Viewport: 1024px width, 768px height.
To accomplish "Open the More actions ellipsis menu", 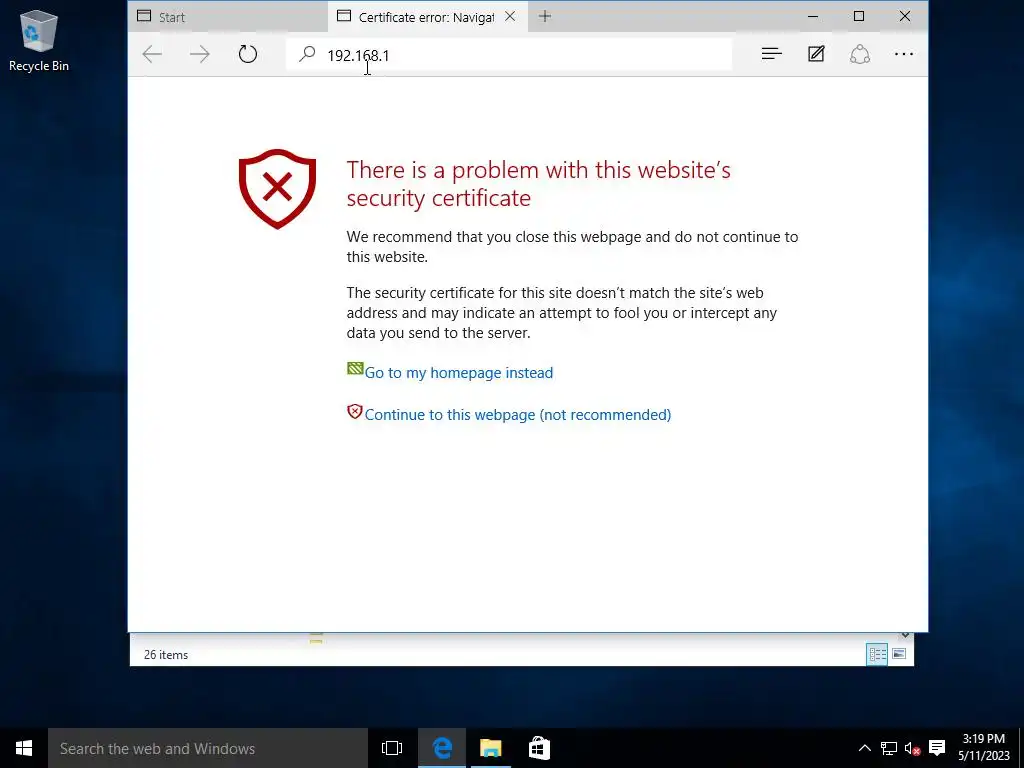I will pyautogui.click(x=904, y=54).
